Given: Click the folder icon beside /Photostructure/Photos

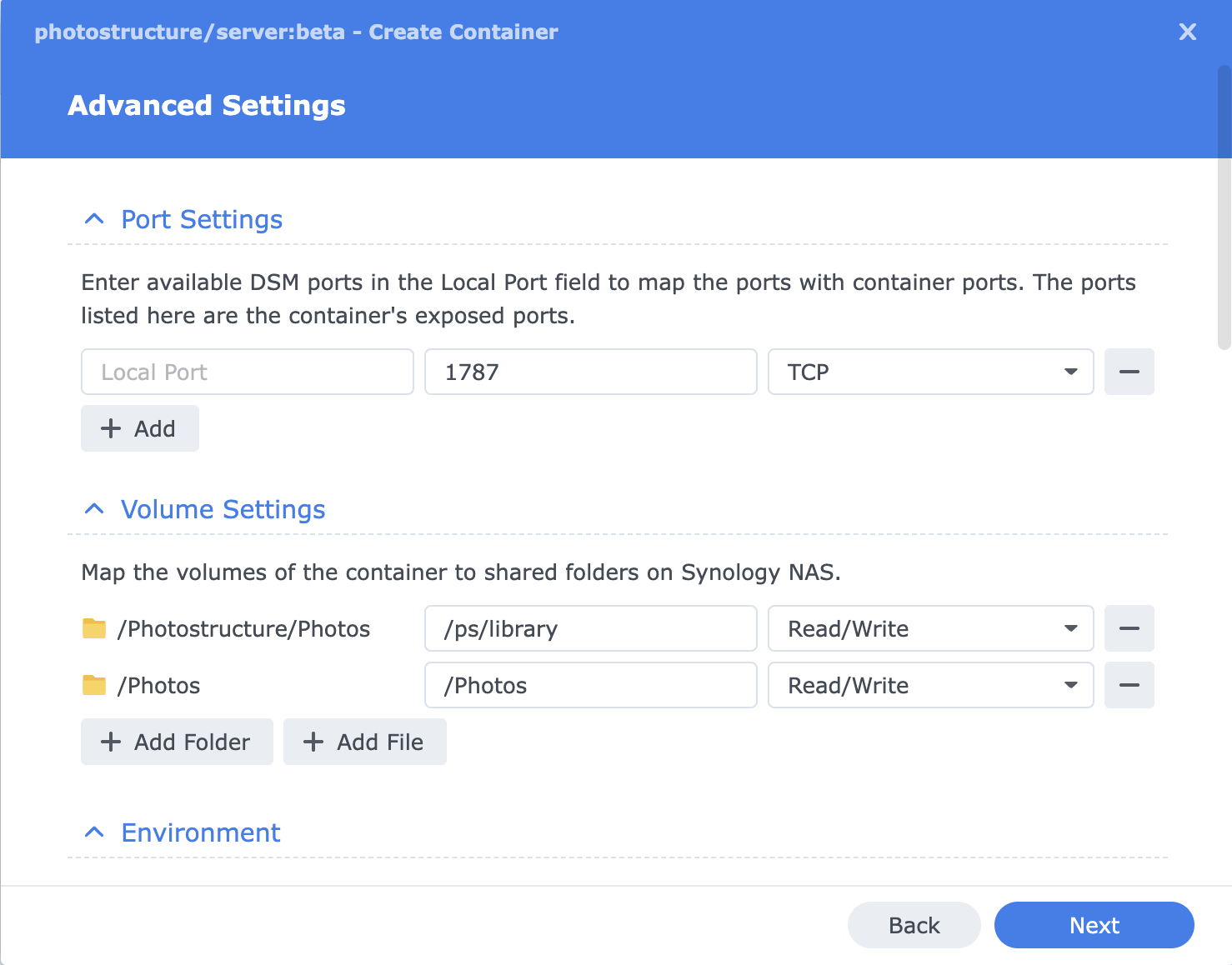Looking at the screenshot, I should 94,629.
